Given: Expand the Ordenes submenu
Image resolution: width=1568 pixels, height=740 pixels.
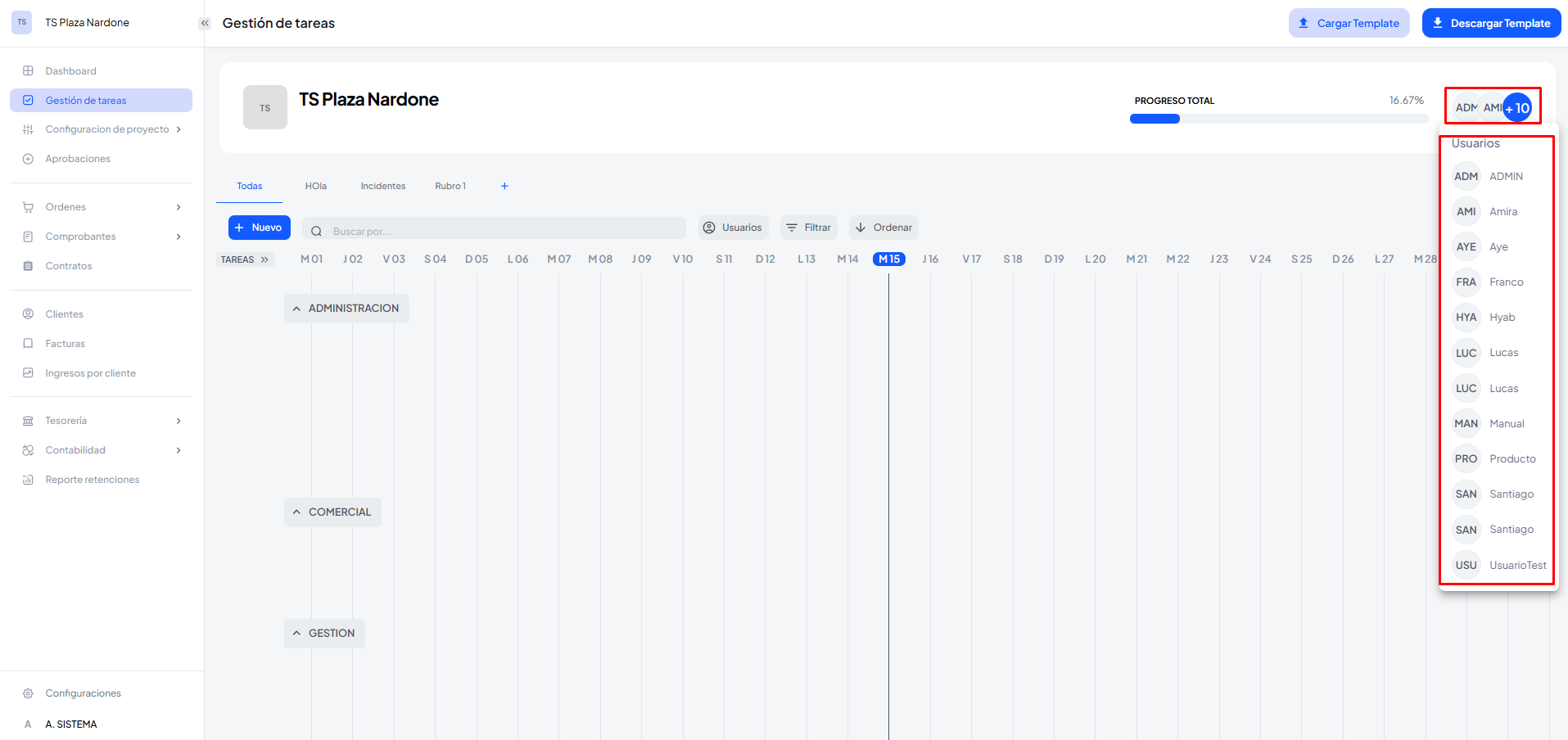Looking at the screenshot, I should tap(178, 207).
